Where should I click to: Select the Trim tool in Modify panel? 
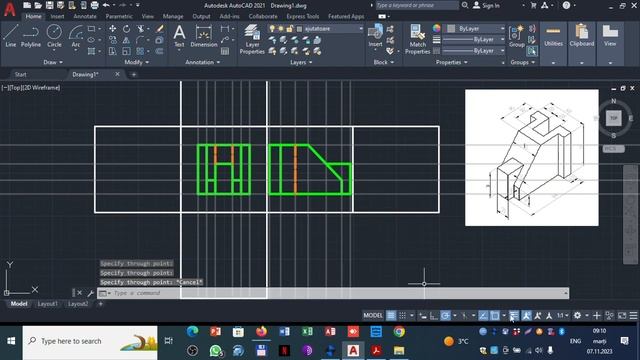tap(140, 29)
